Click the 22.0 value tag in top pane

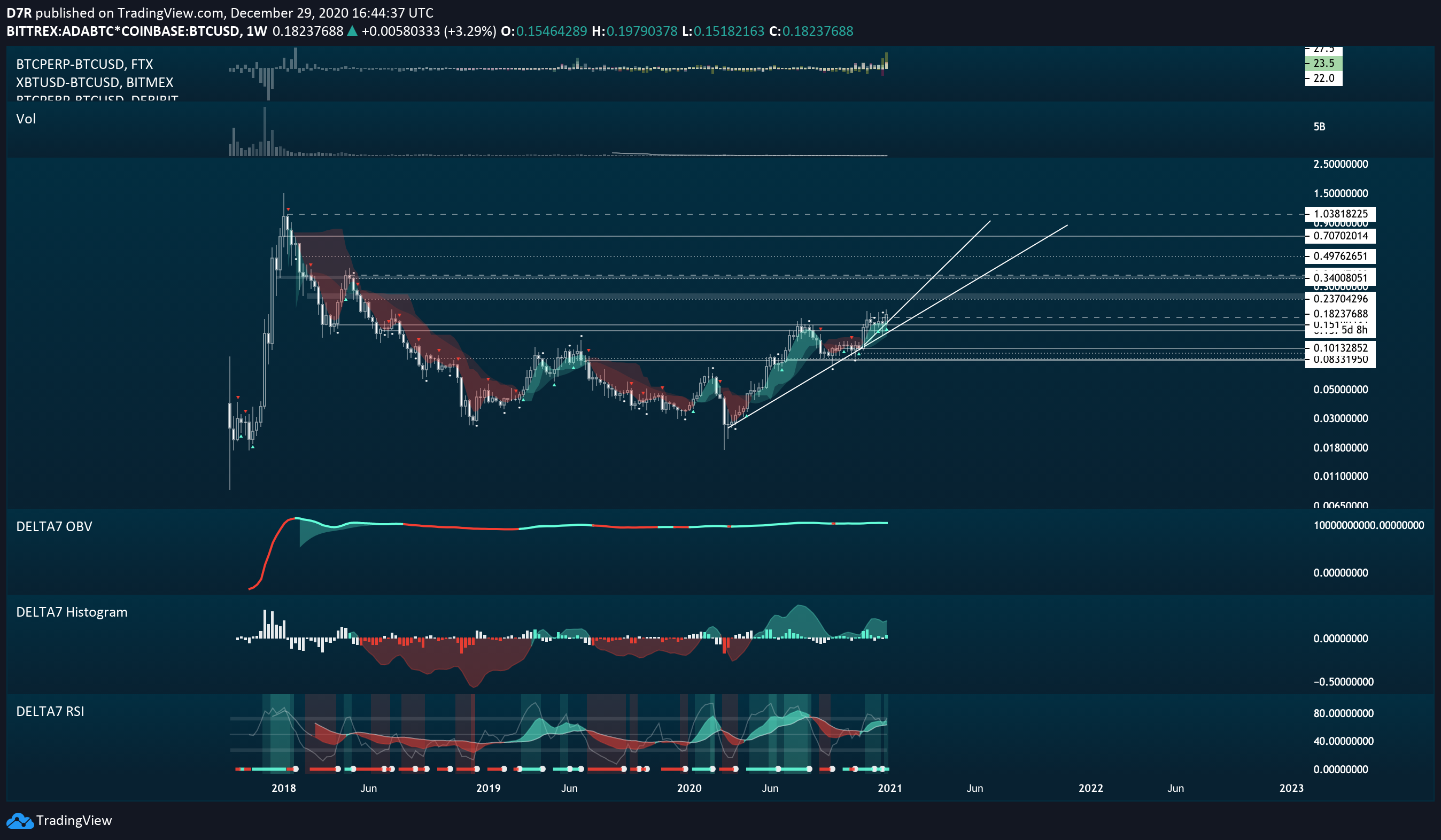click(1323, 79)
